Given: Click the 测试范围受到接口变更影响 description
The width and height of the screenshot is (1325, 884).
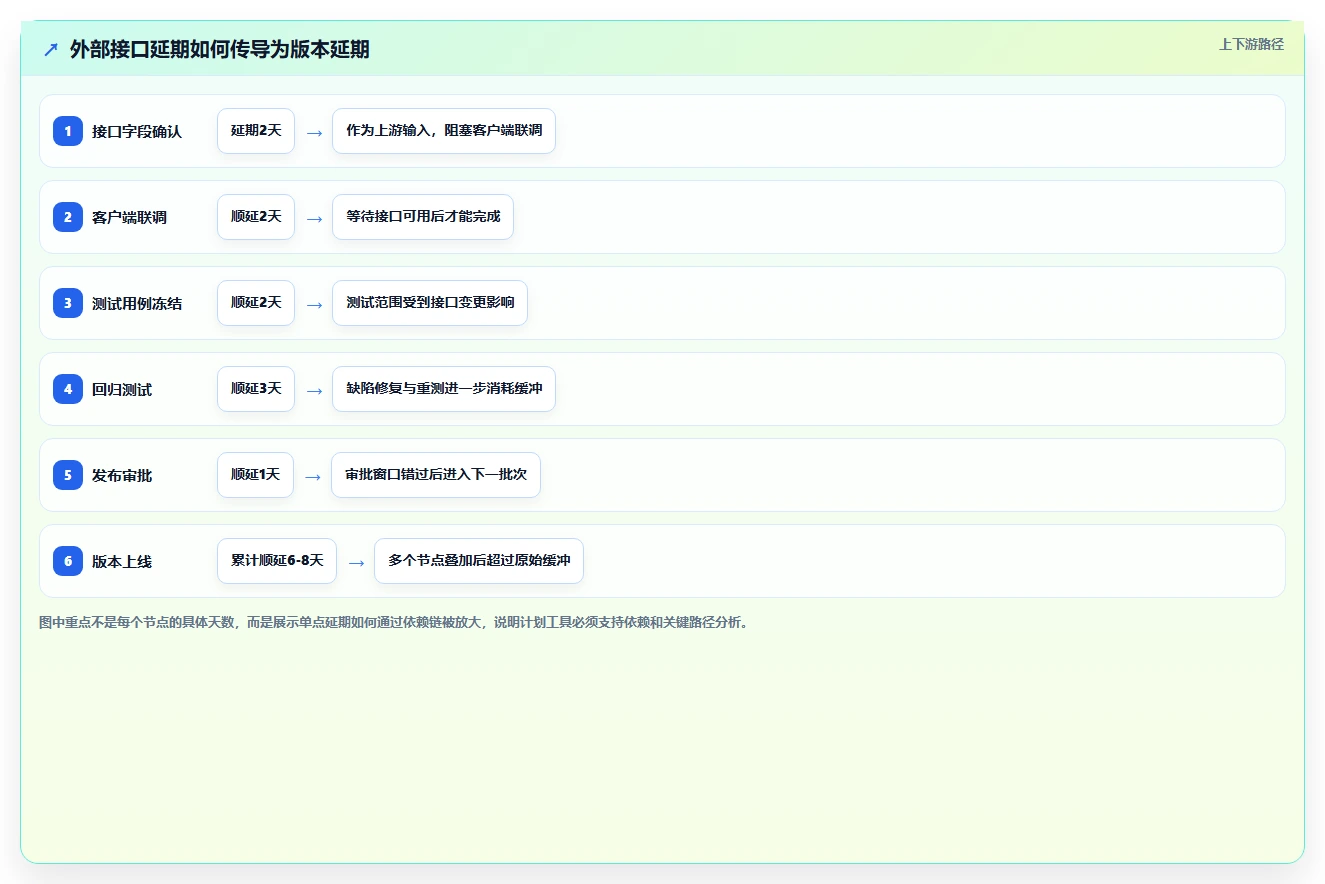Looking at the screenshot, I should 430,303.
